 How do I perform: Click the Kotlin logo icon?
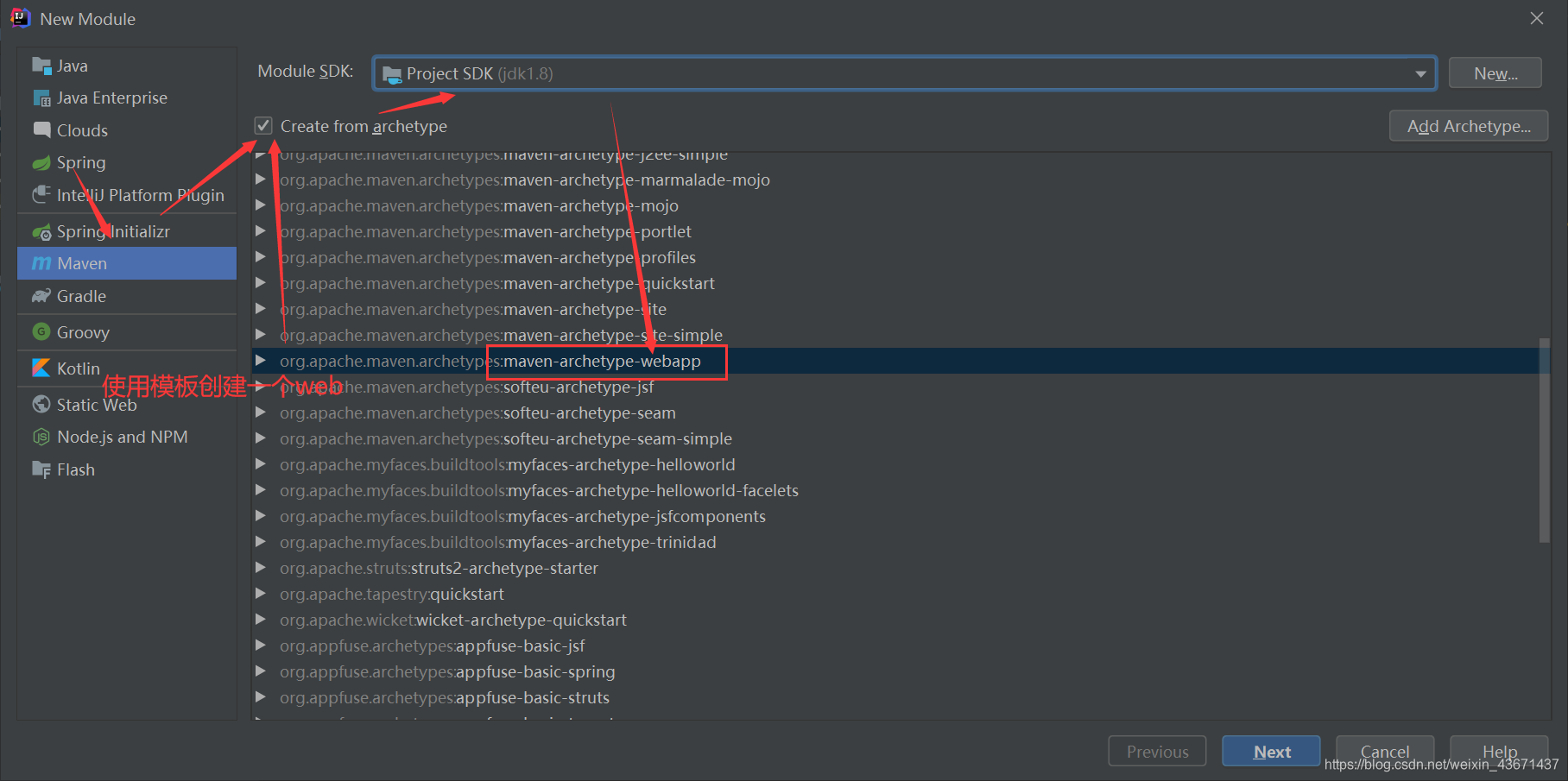tap(41, 368)
